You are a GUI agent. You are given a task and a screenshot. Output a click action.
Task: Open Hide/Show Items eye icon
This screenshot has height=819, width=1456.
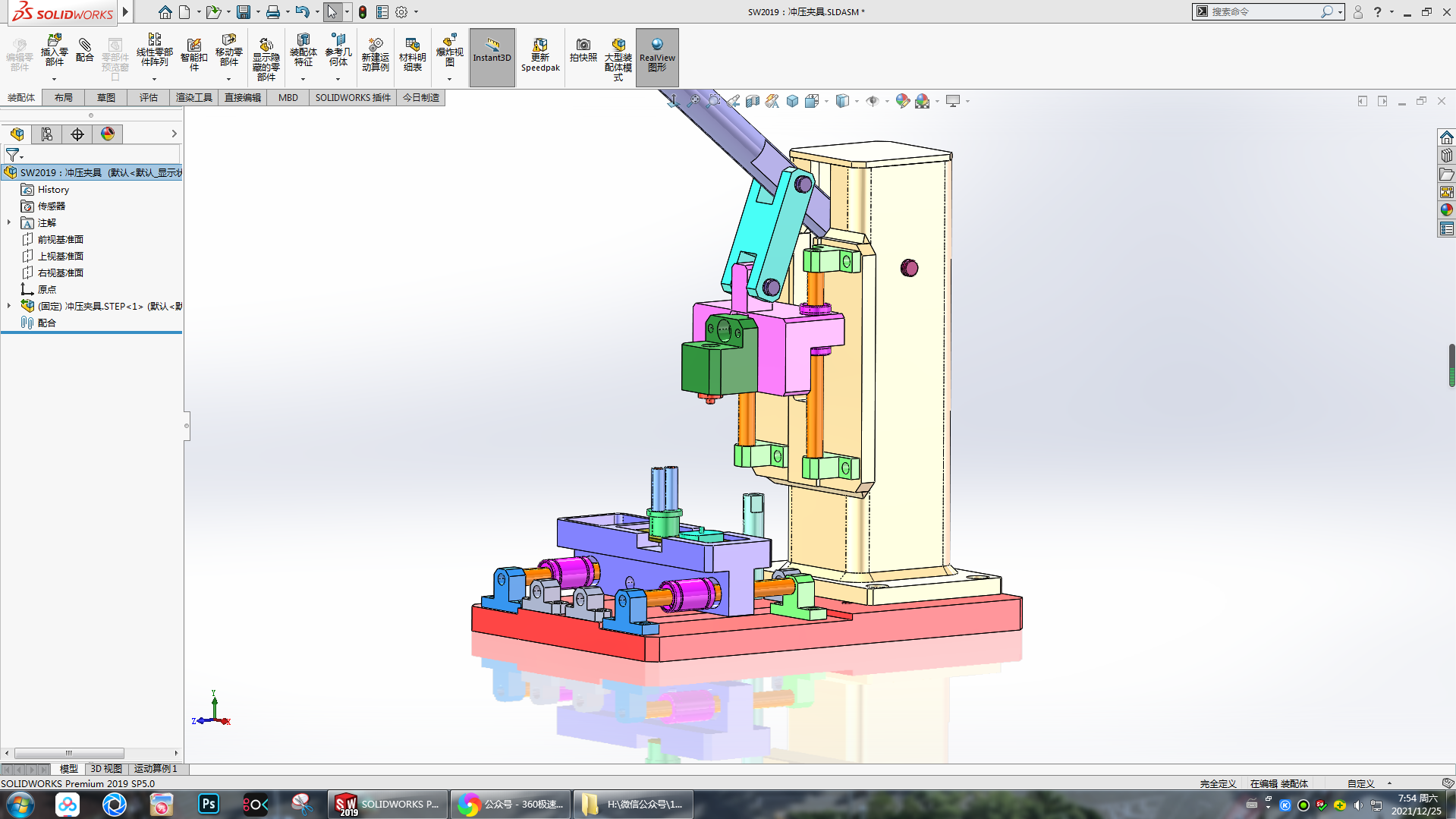(x=873, y=101)
